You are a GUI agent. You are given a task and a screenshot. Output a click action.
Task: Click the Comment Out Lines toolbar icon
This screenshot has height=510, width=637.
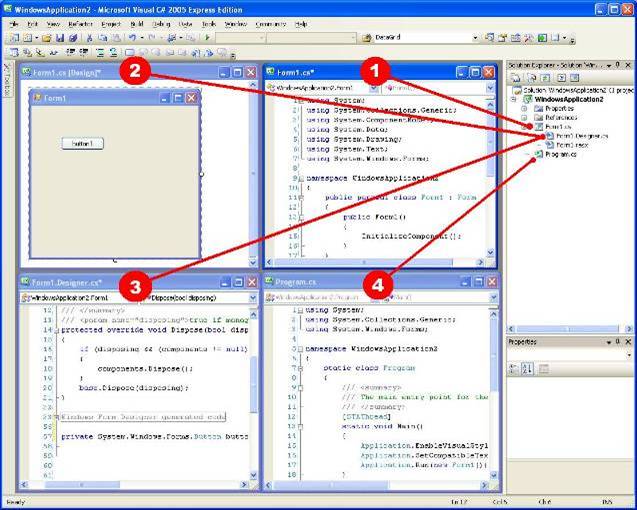(100, 52)
